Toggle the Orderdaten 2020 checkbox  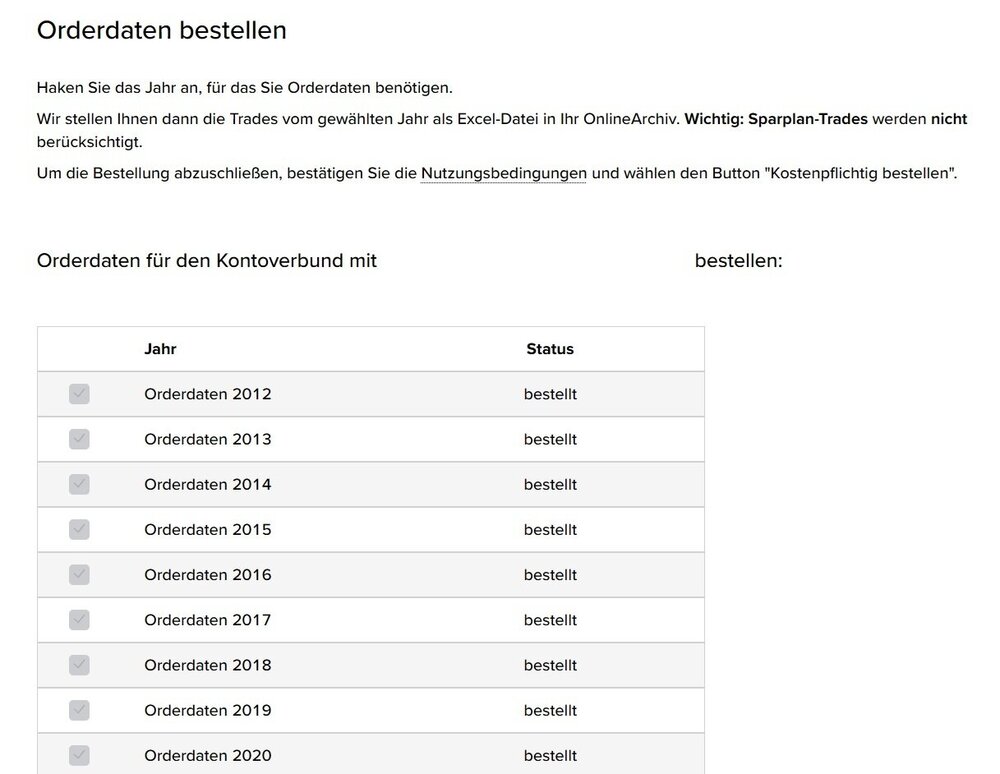pos(79,755)
